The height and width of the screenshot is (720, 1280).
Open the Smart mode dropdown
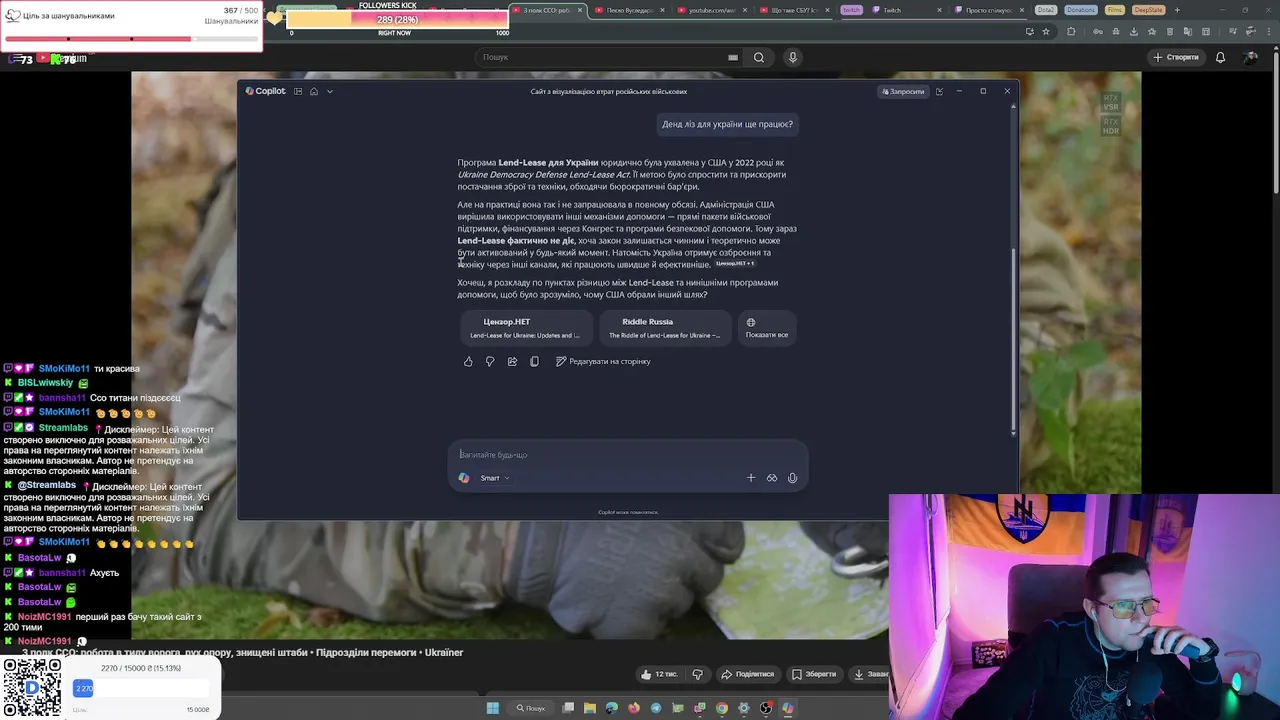495,478
